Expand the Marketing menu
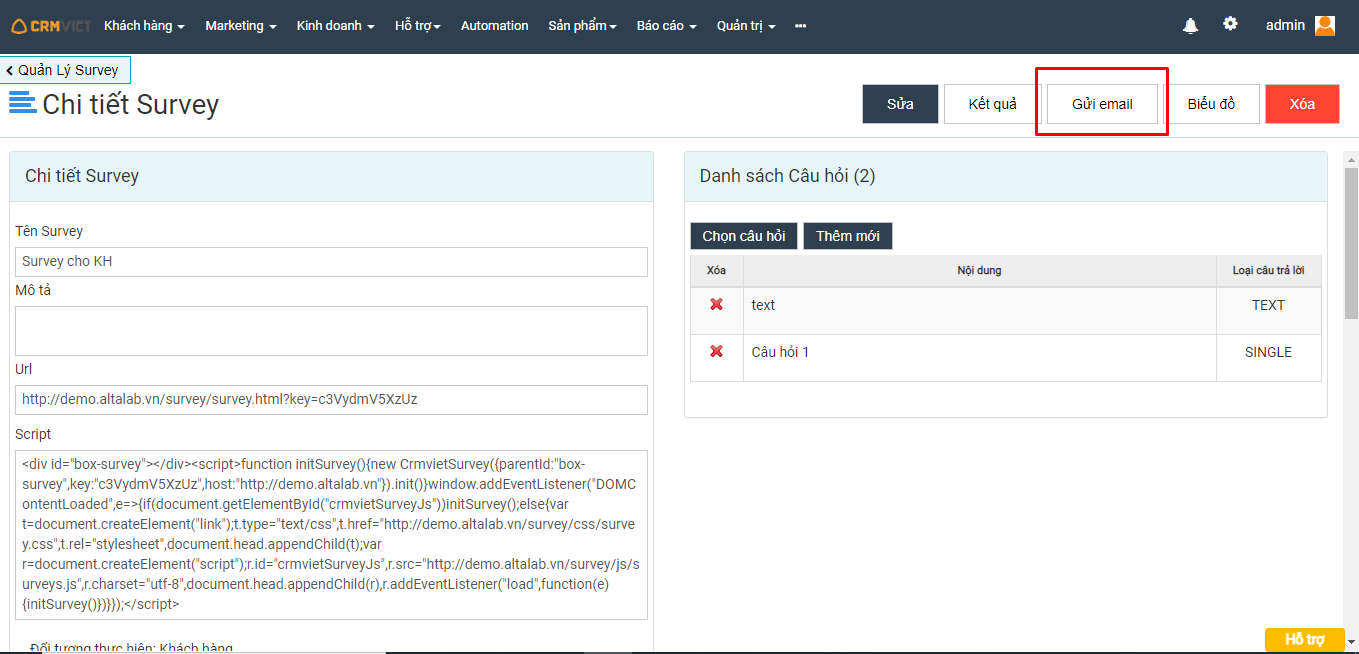This screenshot has height=654, width=1359. pyautogui.click(x=241, y=26)
